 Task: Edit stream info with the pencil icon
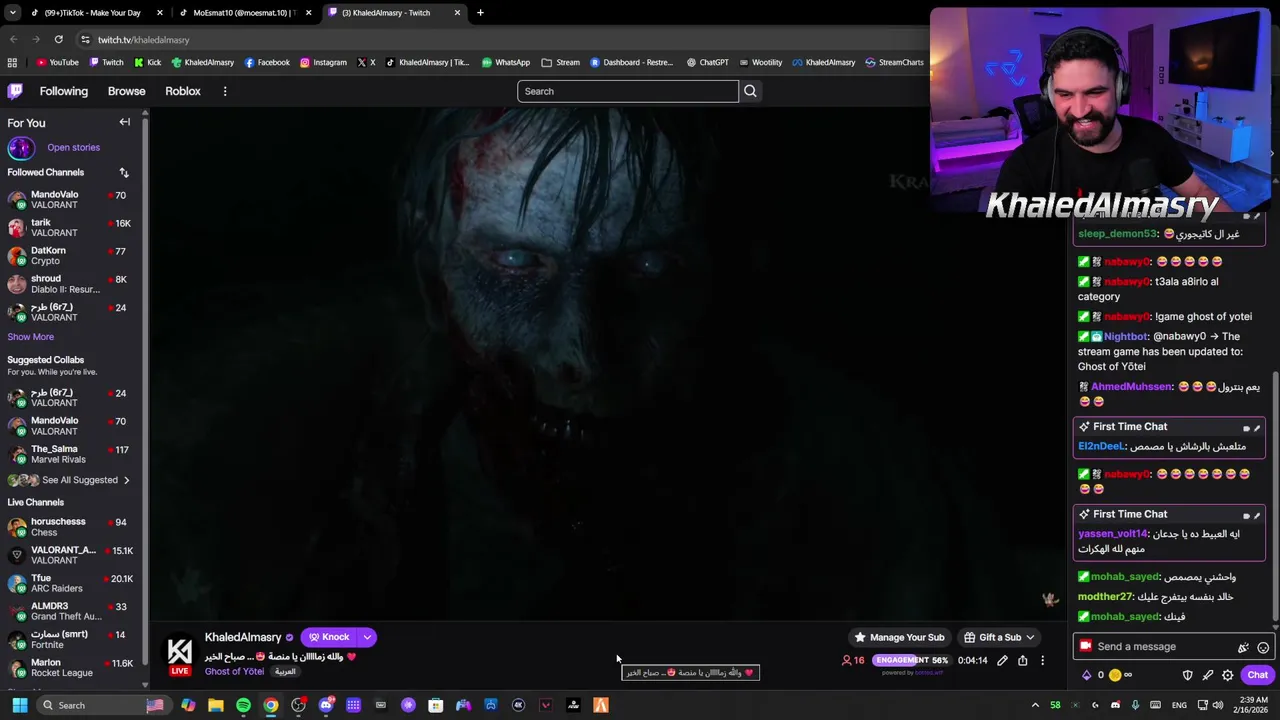[x=1002, y=660]
